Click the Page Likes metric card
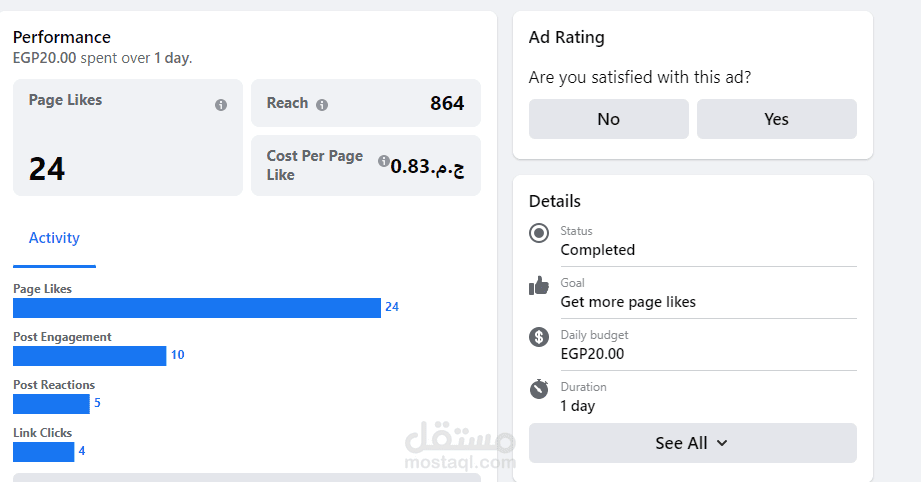 127,138
